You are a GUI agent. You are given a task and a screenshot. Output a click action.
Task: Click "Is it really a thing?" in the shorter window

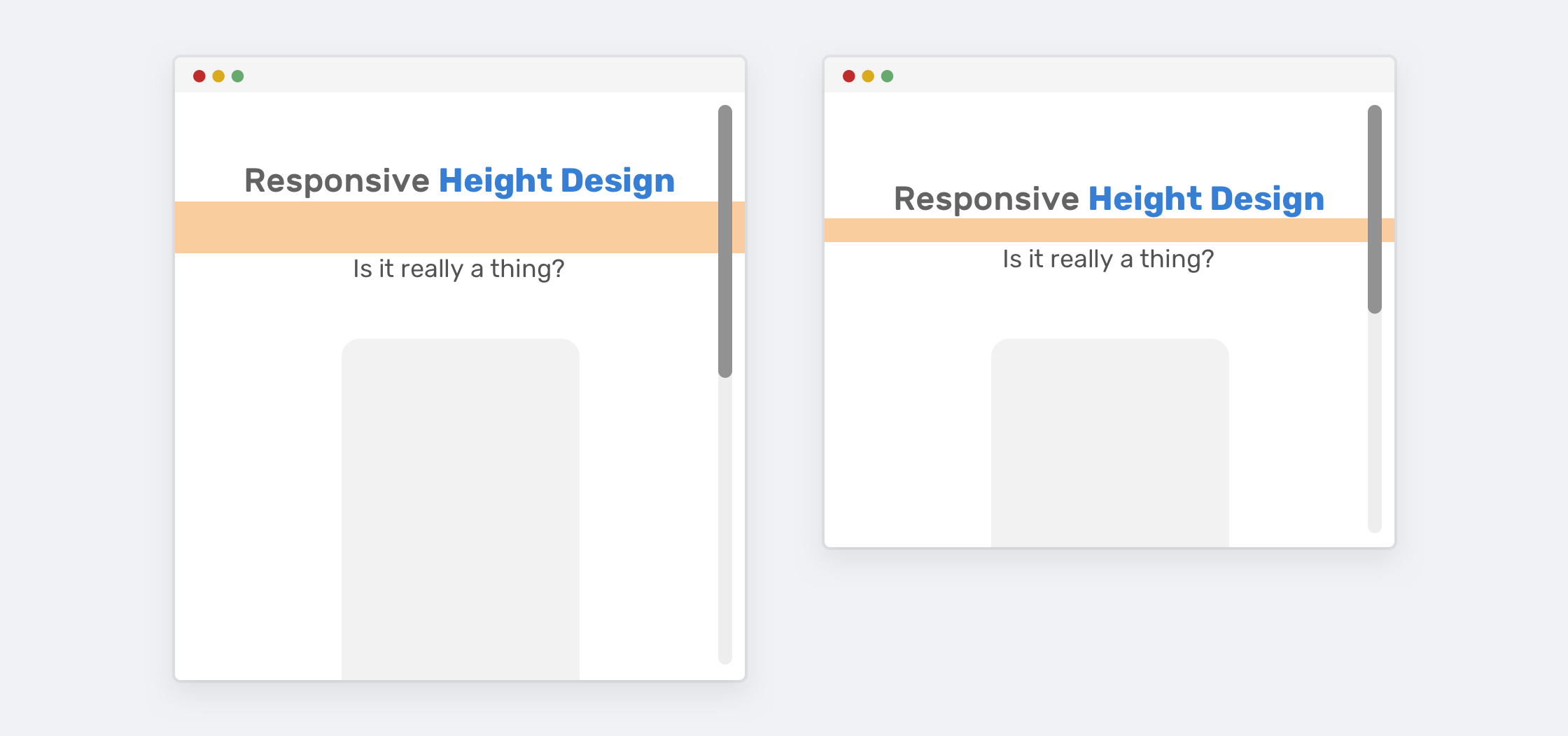1108,259
